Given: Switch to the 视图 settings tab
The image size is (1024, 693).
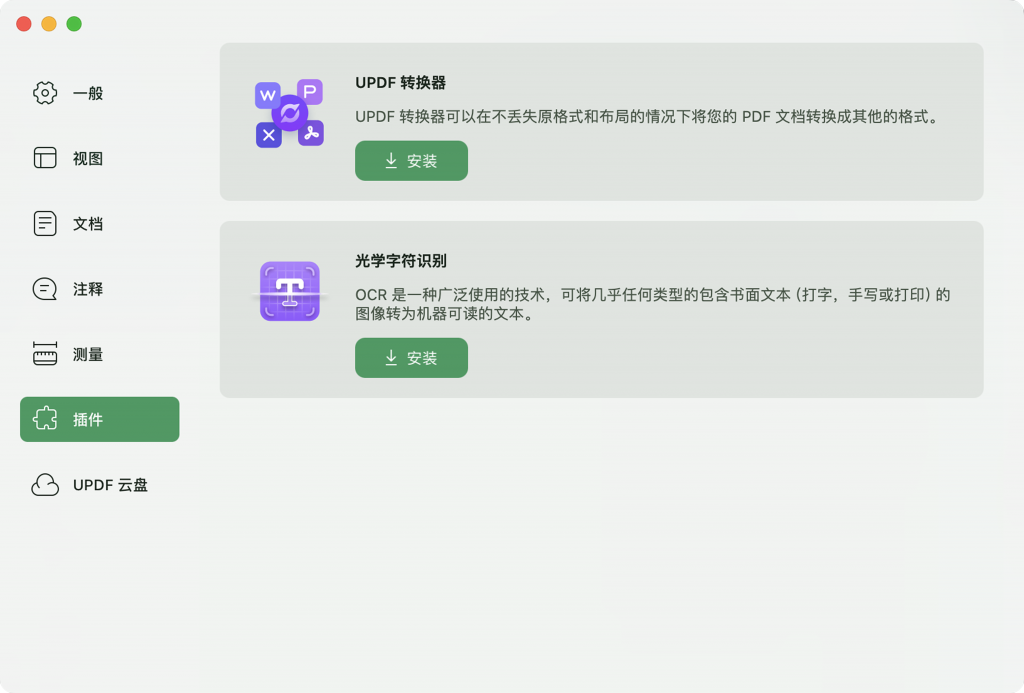Looking at the screenshot, I should (88, 158).
